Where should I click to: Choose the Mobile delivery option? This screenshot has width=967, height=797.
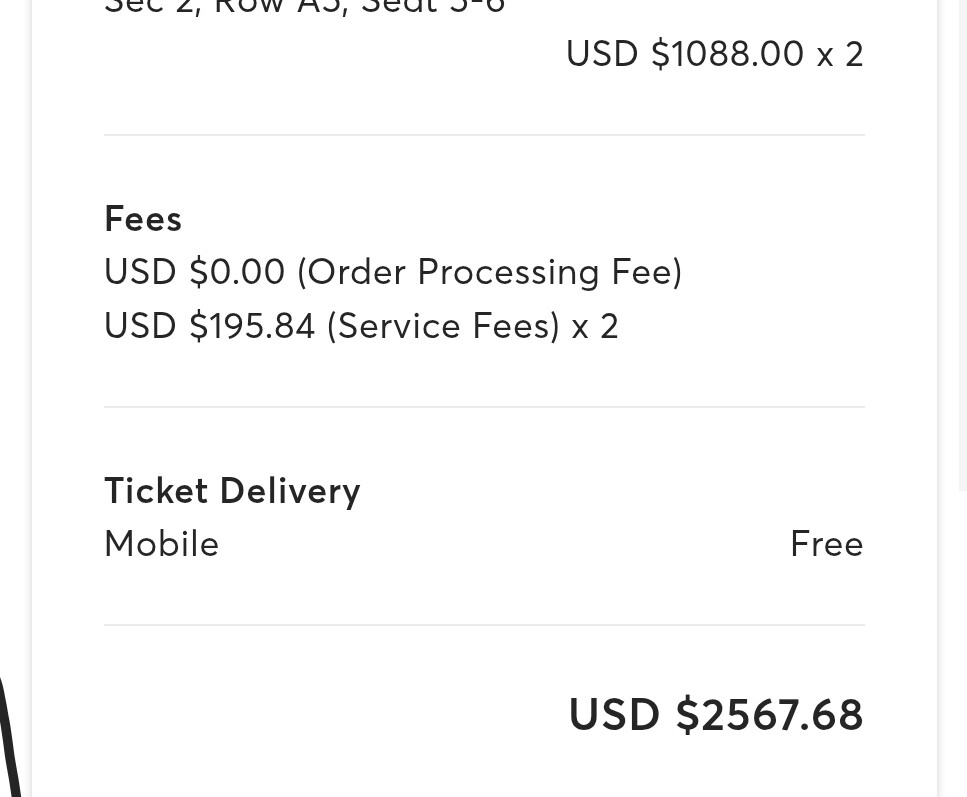pyautogui.click(x=162, y=544)
